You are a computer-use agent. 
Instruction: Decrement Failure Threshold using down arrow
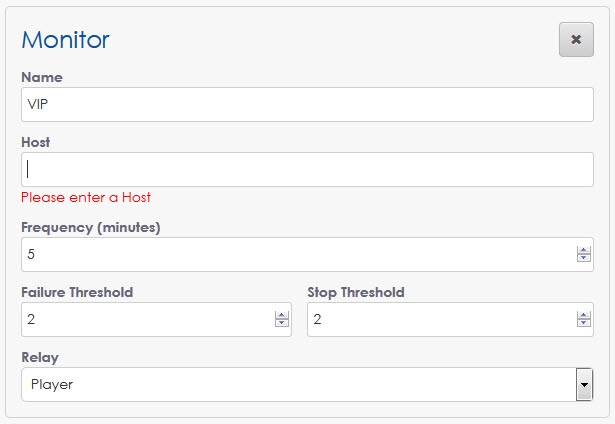281,324
